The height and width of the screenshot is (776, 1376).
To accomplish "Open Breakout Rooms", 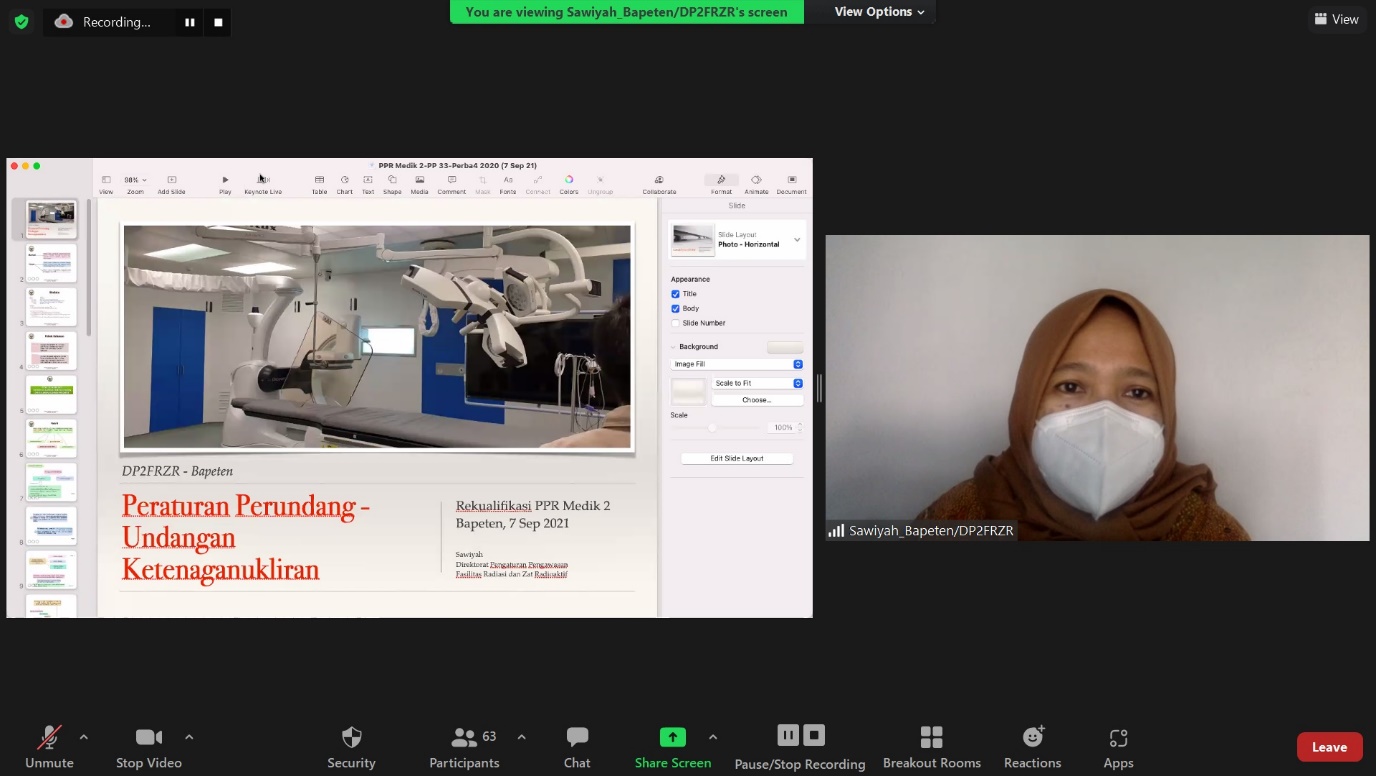I will pyautogui.click(x=932, y=747).
